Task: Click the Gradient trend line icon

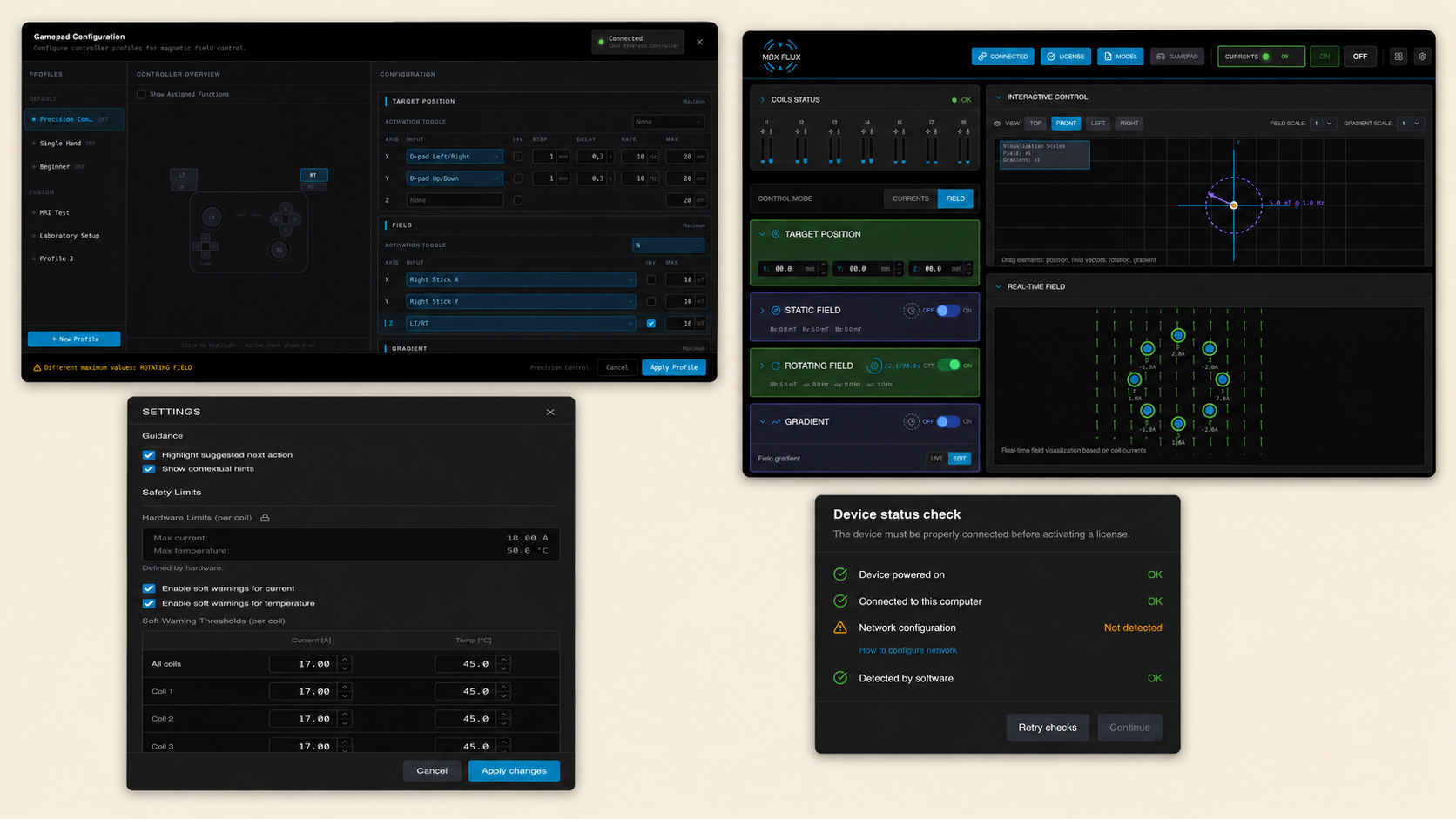Action: click(x=776, y=422)
